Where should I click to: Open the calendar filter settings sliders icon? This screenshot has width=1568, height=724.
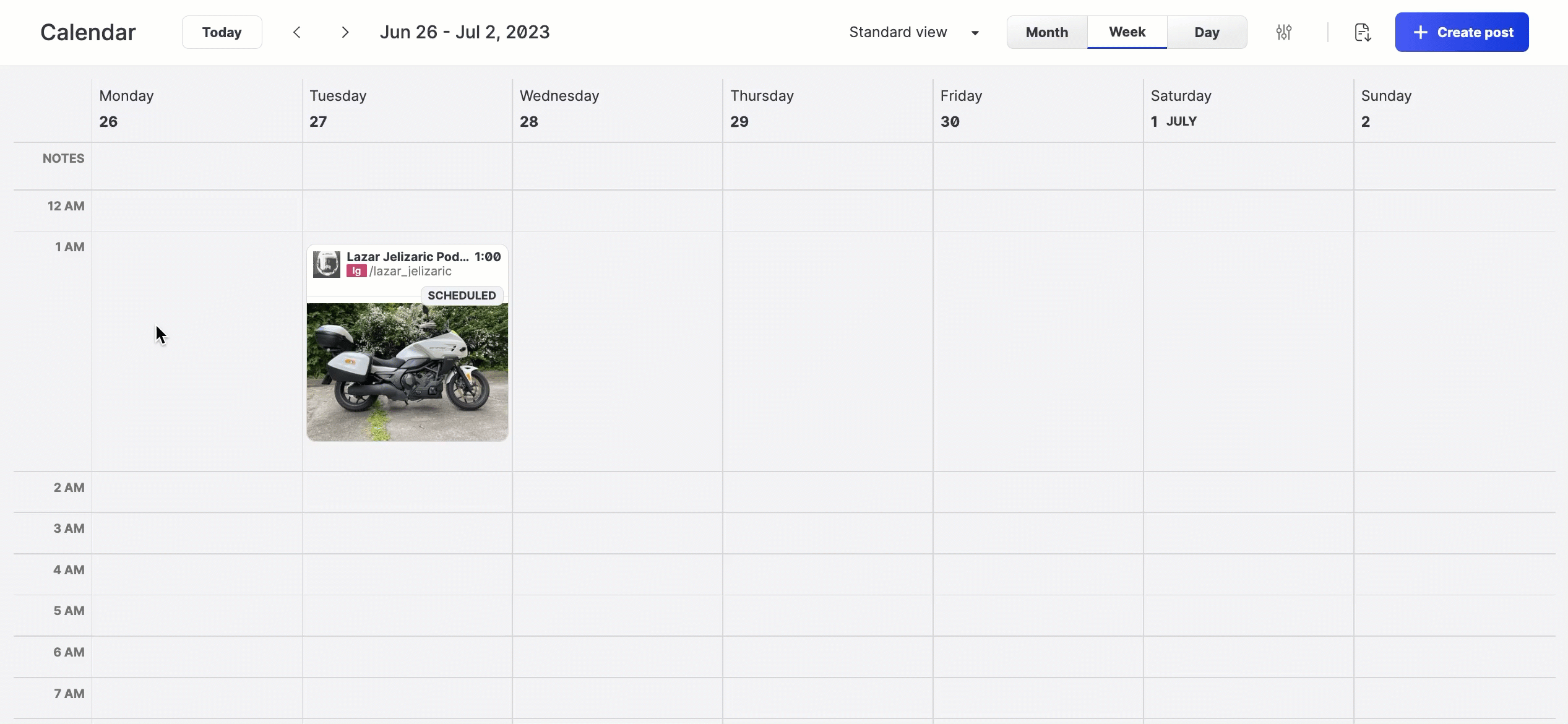click(x=1284, y=32)
